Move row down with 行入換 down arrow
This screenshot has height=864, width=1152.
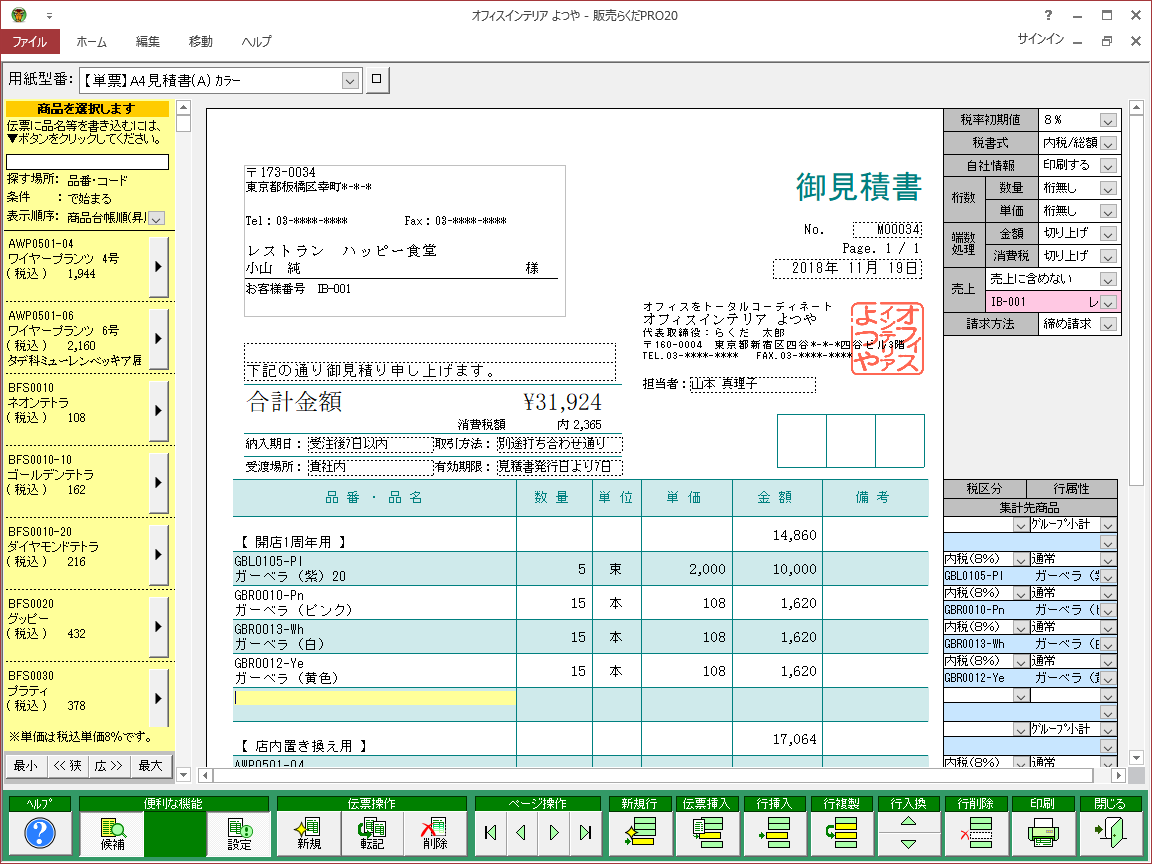click(909, 844)
